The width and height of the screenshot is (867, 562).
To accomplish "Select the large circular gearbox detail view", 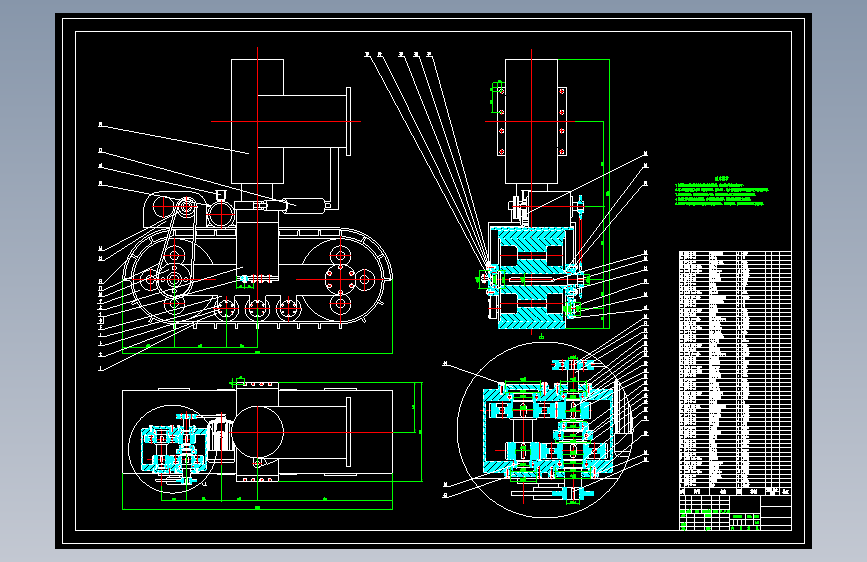I will coord(545,430).
